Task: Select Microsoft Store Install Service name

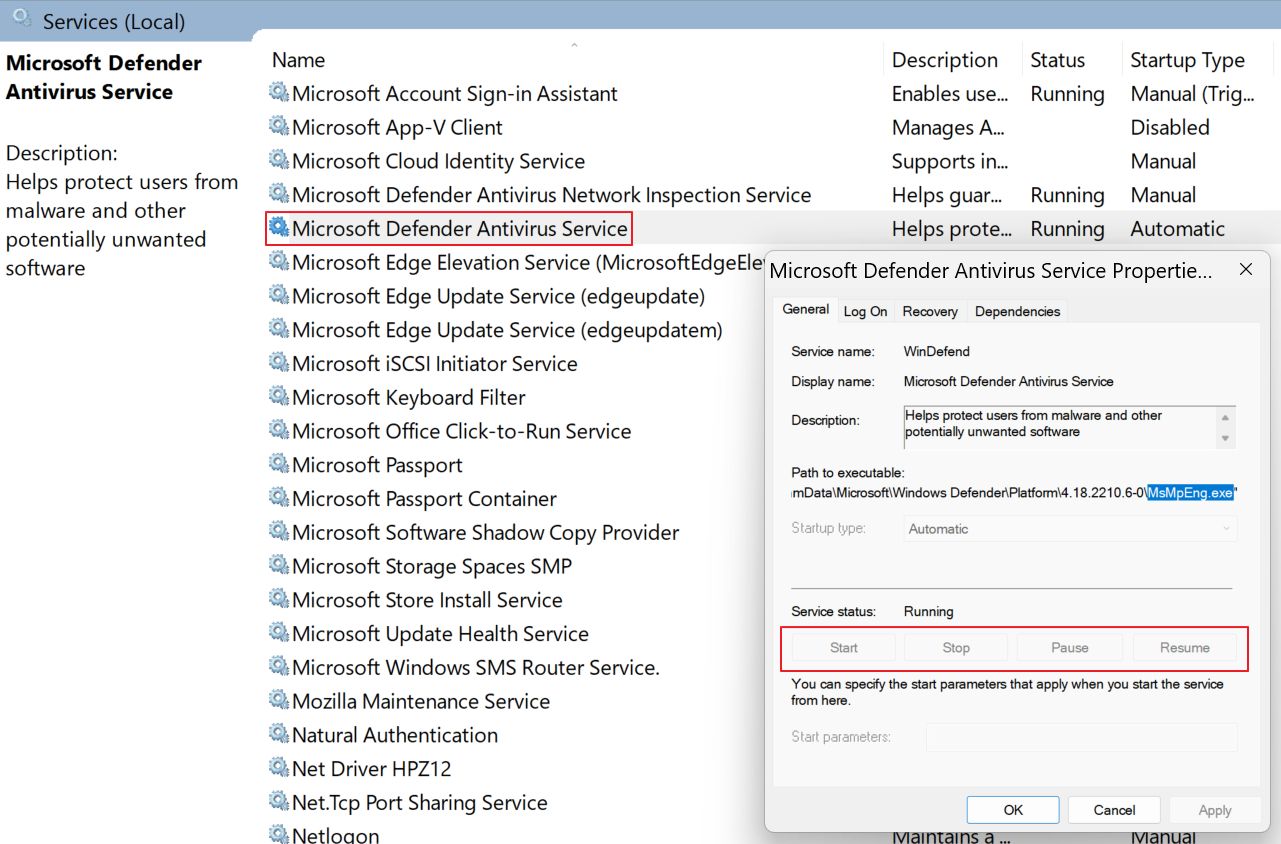Action: pos(427,600)
